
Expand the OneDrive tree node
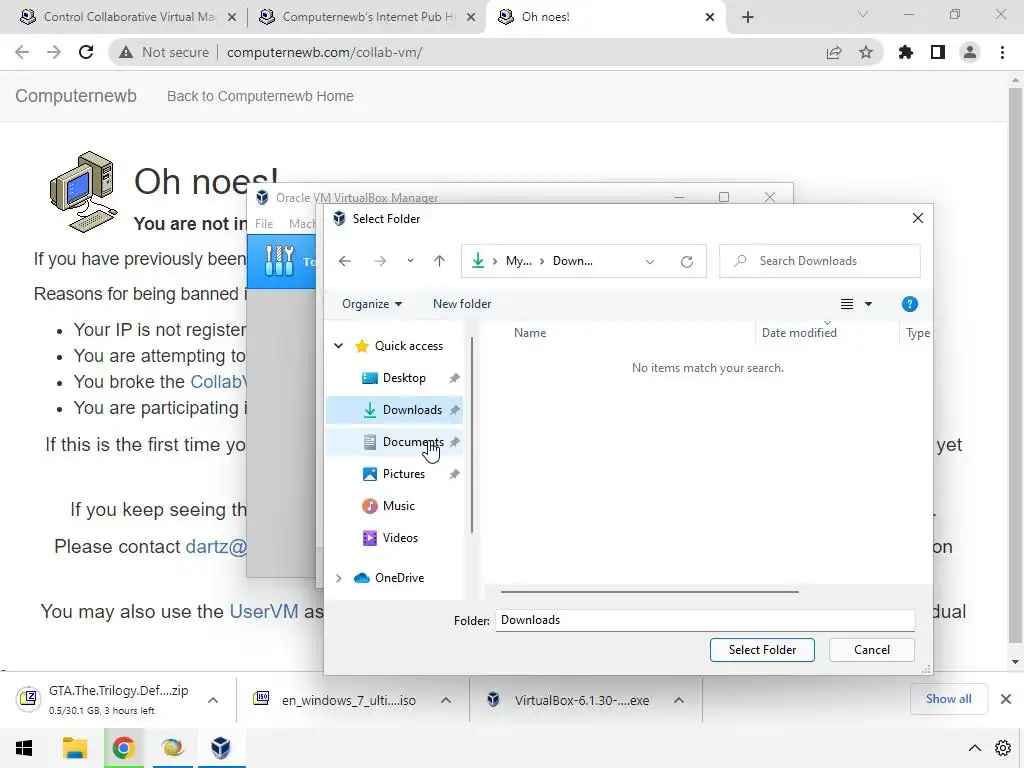point(338,578)
